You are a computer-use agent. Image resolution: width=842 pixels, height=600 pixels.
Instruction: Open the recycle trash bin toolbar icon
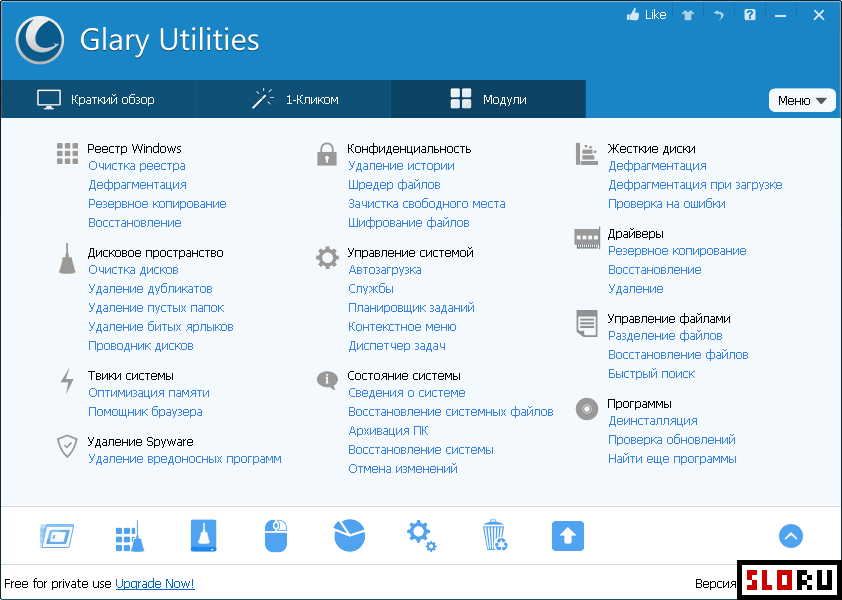click(x=495, y=536)
